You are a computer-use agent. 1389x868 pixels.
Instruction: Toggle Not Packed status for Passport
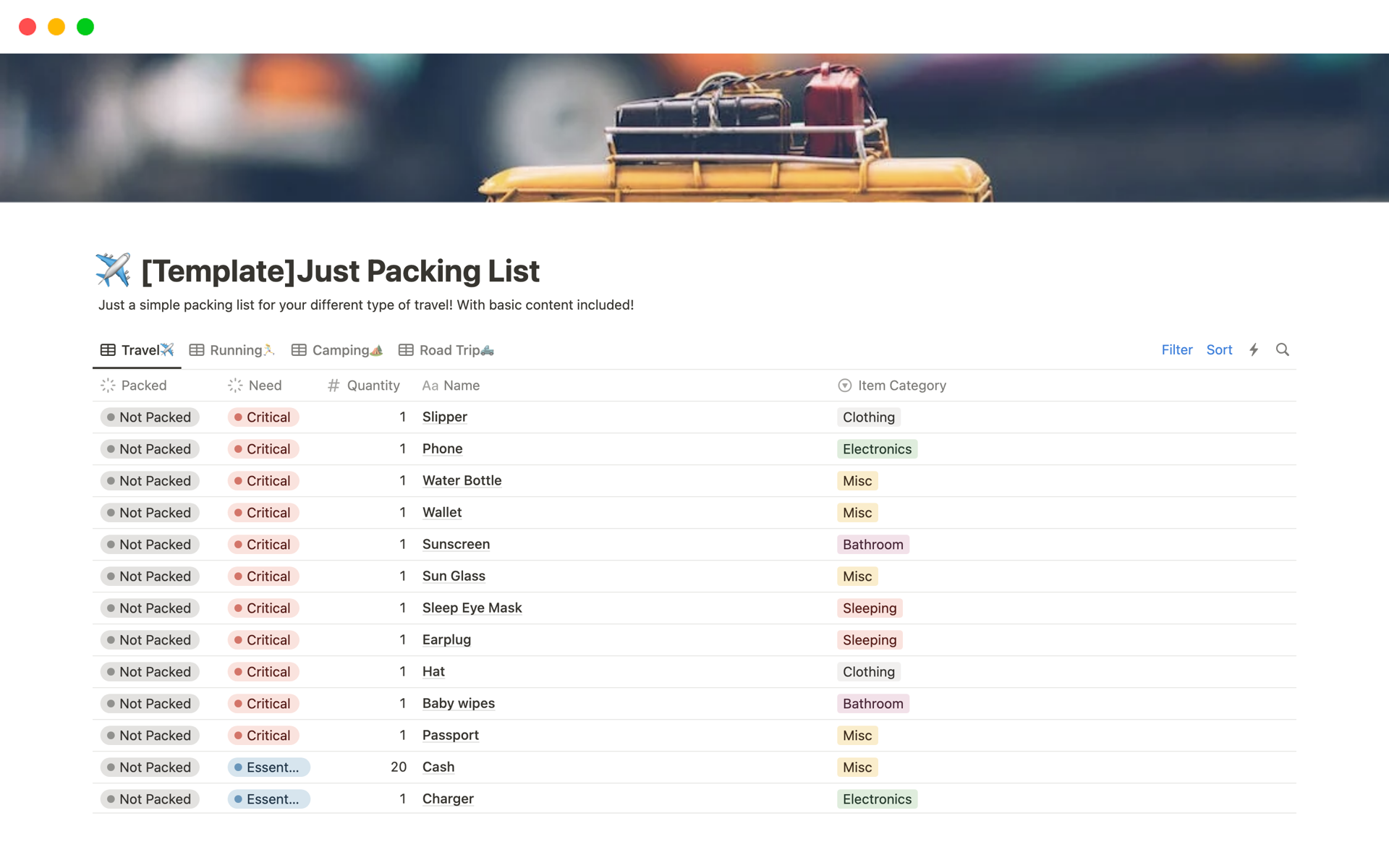coord(150,736)
